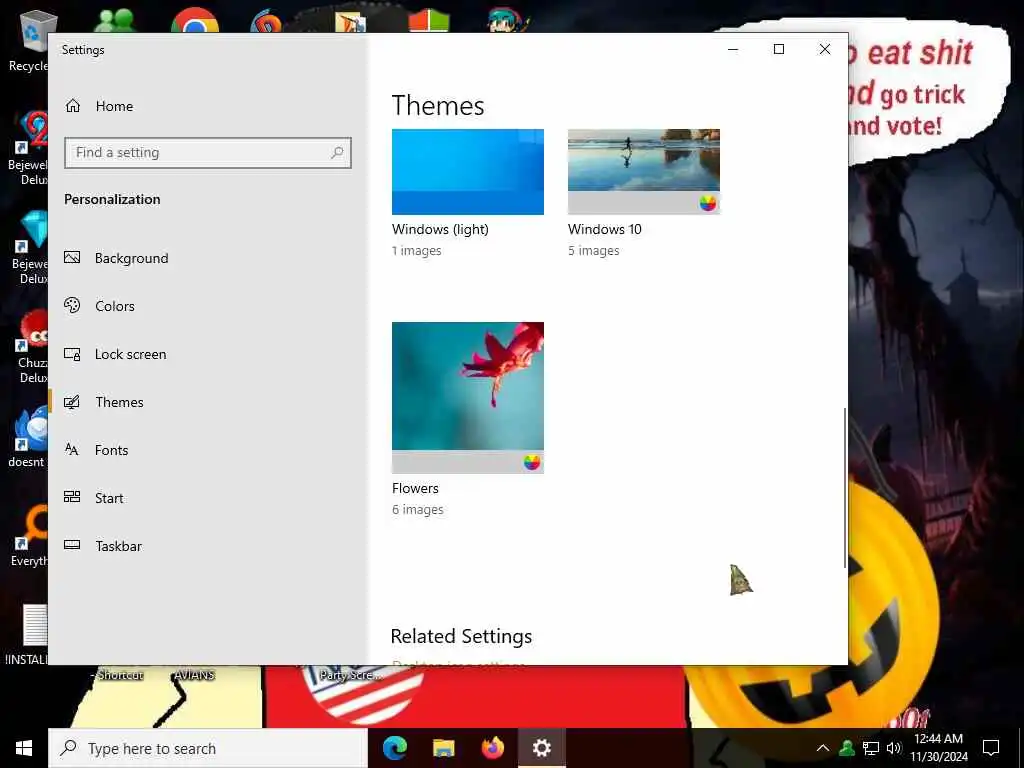The height and width of the screenshot is (768, 1024).
Task: Click the Related Settings heading
Action: (x=461, y=636)
